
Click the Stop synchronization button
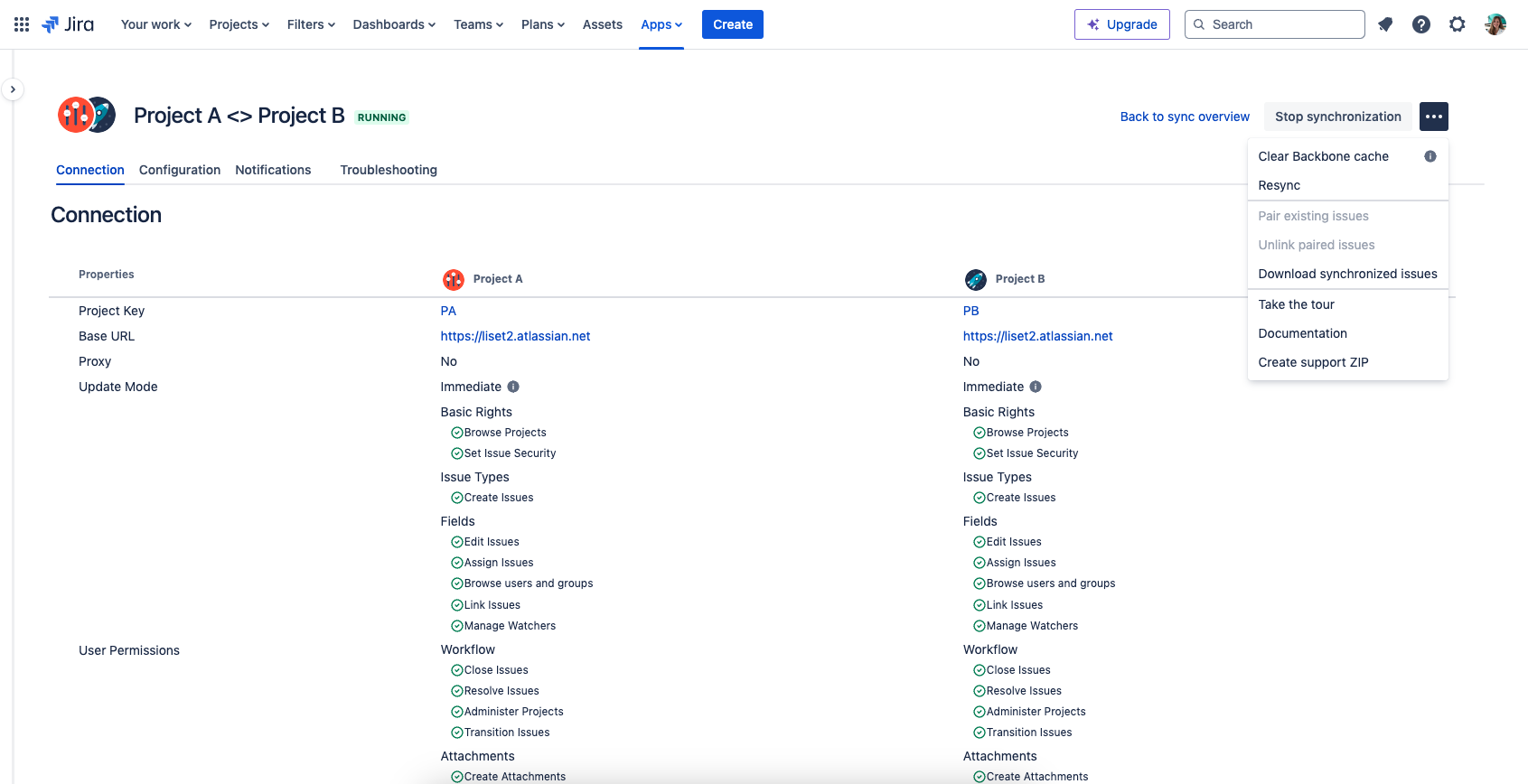(x=1337, y=117)
